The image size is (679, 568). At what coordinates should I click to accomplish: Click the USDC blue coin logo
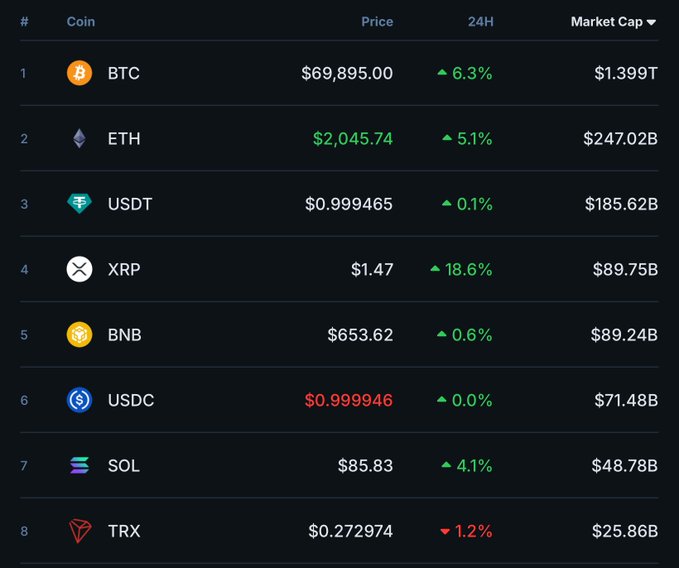pos(79,400)
